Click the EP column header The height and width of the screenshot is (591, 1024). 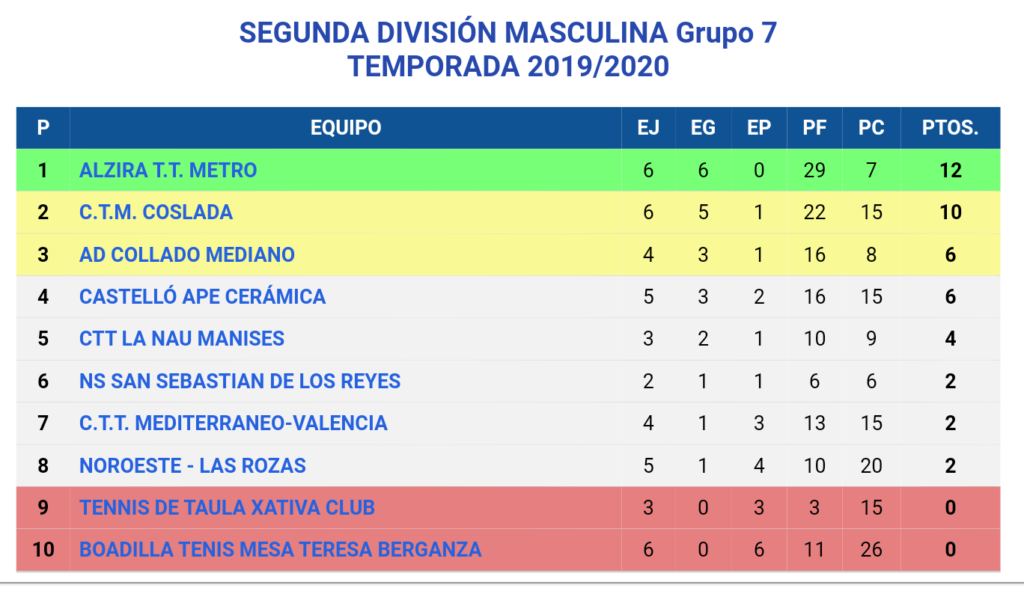click(x=758, y=127)
